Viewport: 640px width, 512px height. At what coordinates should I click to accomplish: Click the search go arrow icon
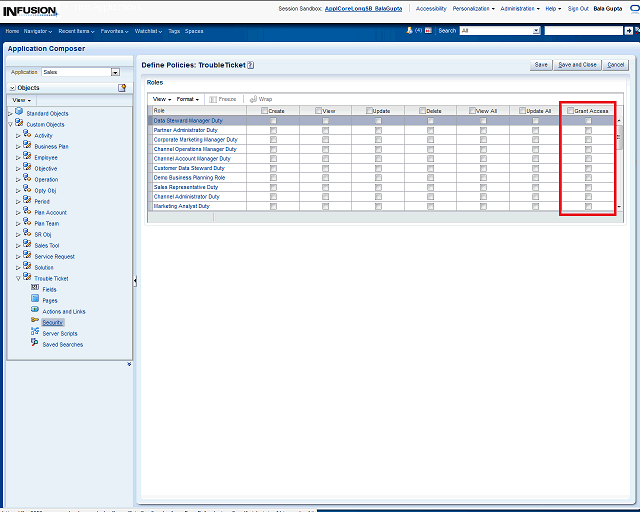pos(628,31)
